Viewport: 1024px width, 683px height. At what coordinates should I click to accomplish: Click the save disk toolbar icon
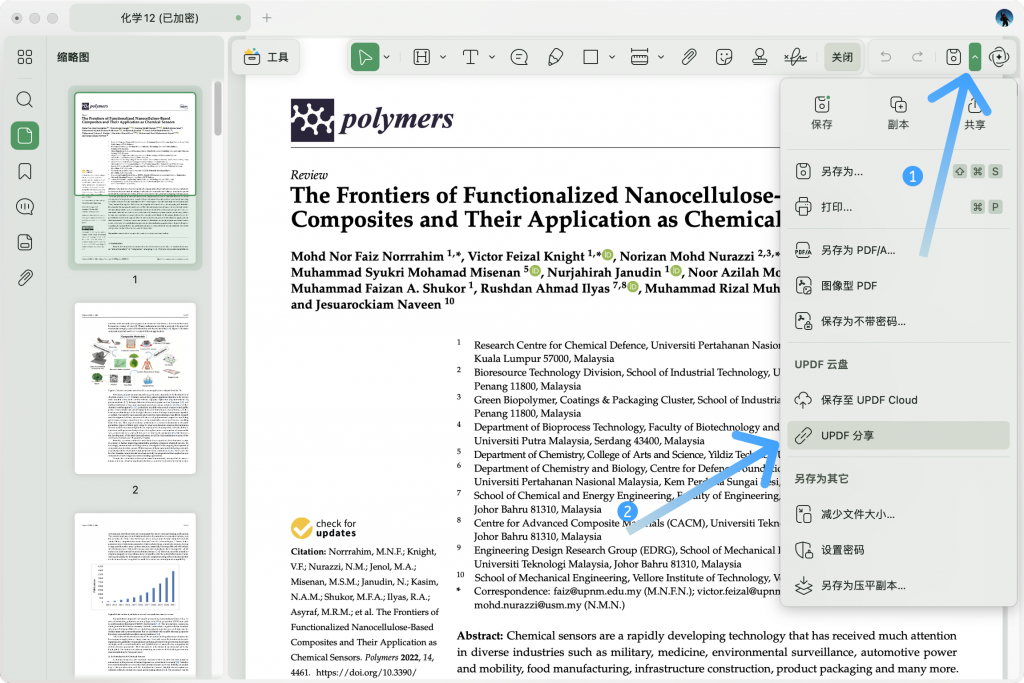coord(953,57)
